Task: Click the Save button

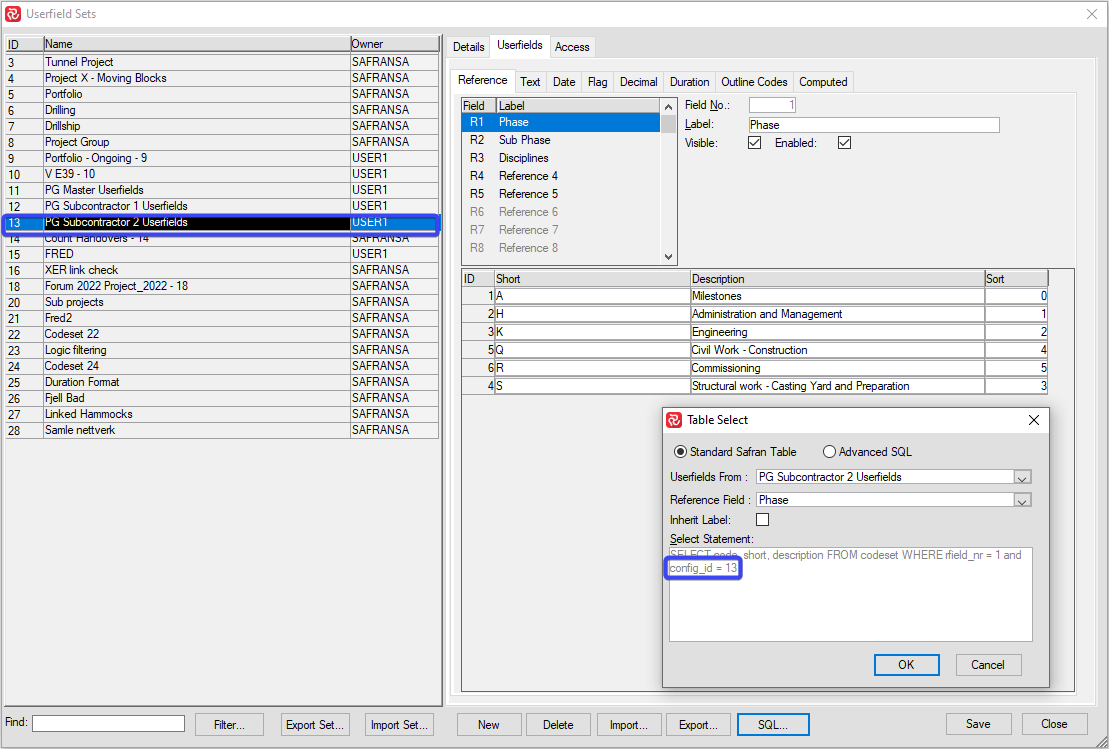Action: tap(978, 724)
